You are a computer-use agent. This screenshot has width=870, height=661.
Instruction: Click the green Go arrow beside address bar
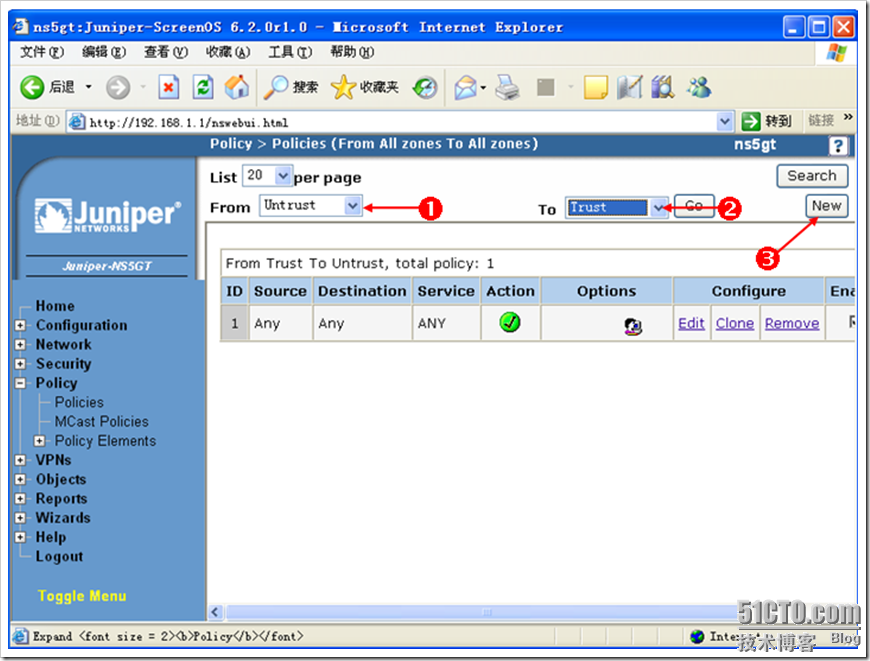coord(751,121)
